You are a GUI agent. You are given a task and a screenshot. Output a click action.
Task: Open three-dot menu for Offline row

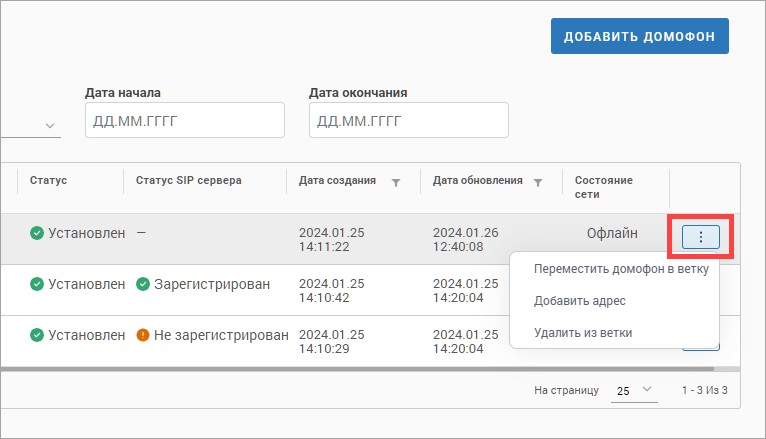tap(701, 237)
